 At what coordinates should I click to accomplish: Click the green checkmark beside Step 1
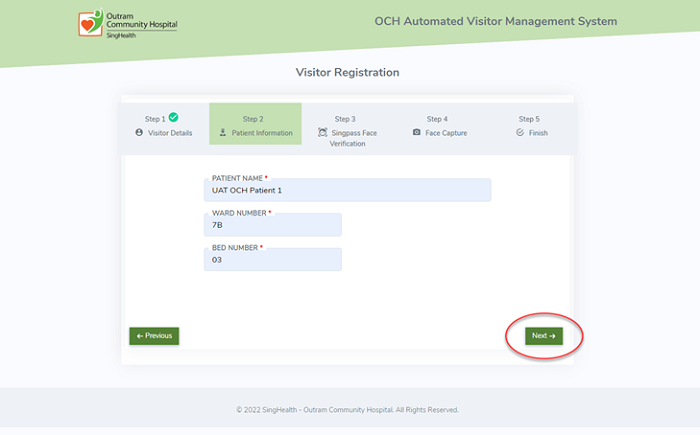tap(174, 117)
